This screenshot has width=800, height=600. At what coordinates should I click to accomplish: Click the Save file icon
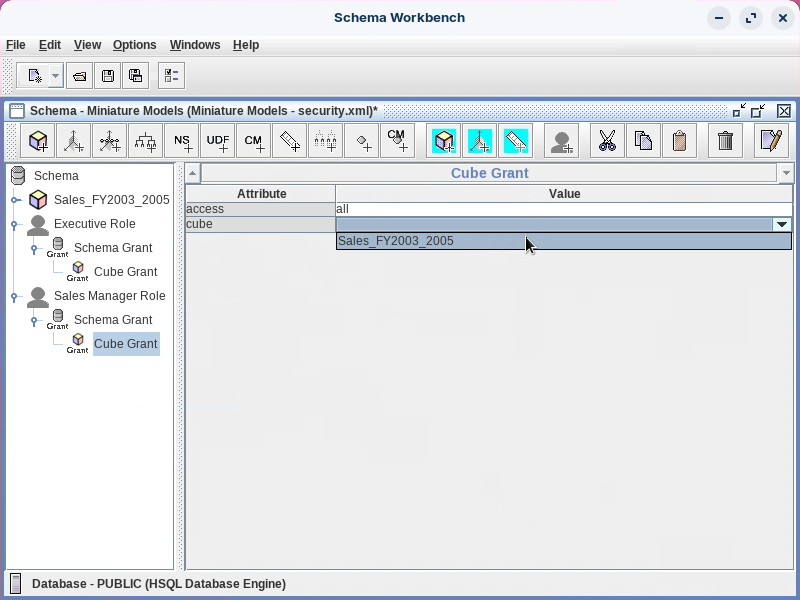pos(108,76)
